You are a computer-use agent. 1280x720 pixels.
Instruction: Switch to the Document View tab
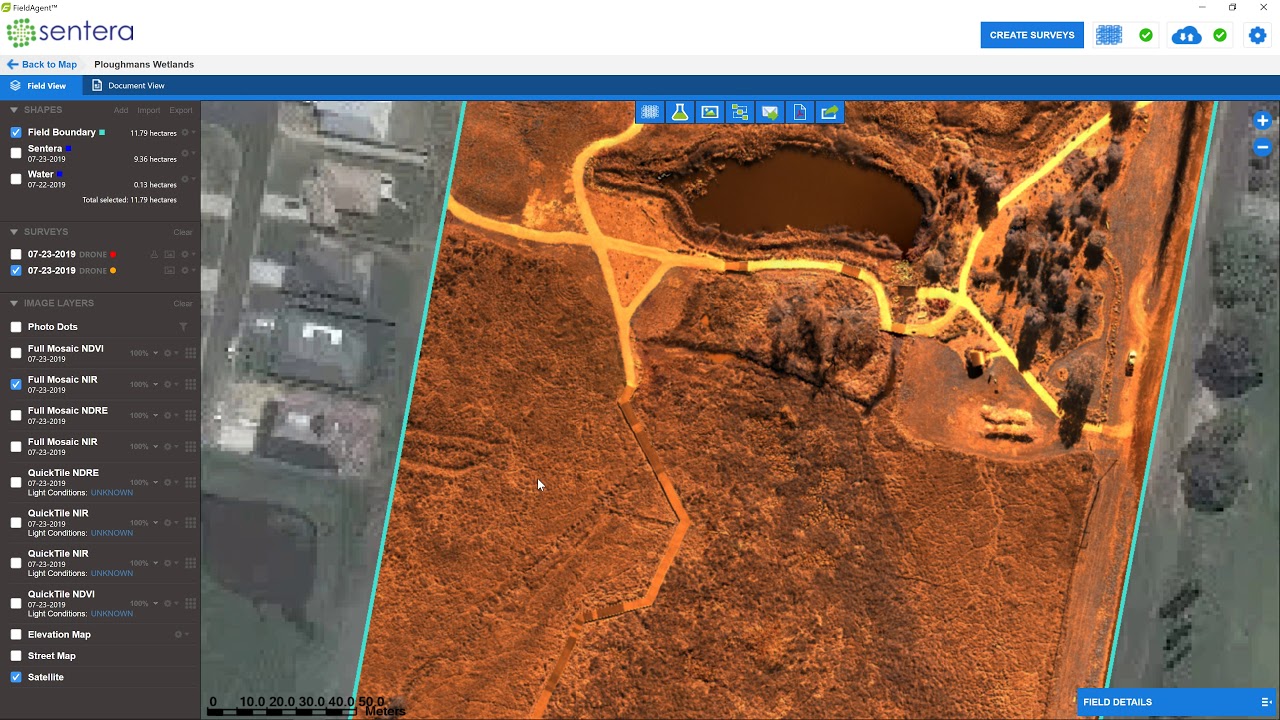pyautogui.click(x=128, y=86)
